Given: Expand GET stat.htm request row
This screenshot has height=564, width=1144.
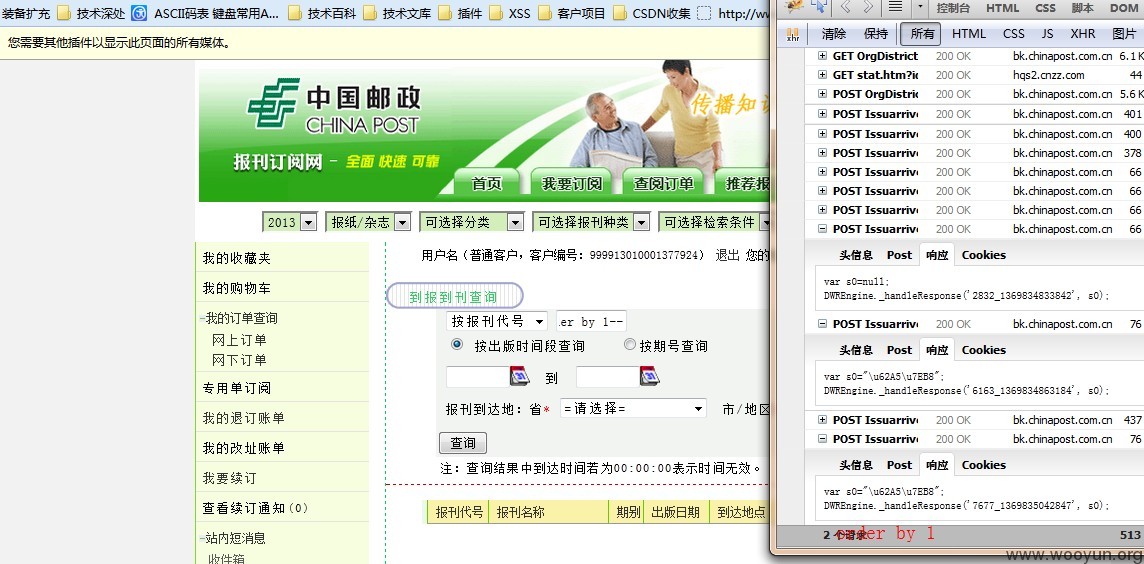Looking at the screenshot, I should 822,74.
